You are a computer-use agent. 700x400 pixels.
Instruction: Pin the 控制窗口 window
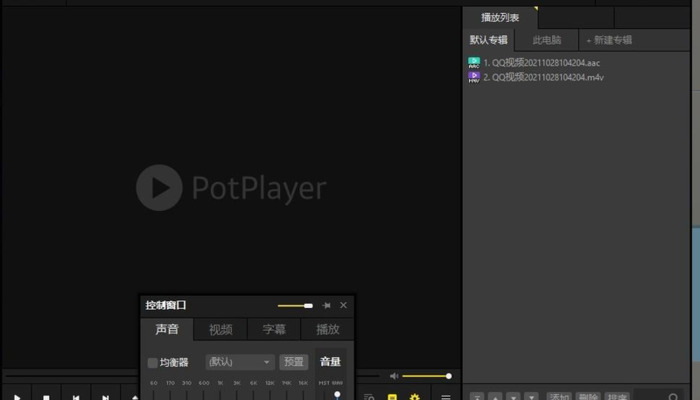point(326,305)
